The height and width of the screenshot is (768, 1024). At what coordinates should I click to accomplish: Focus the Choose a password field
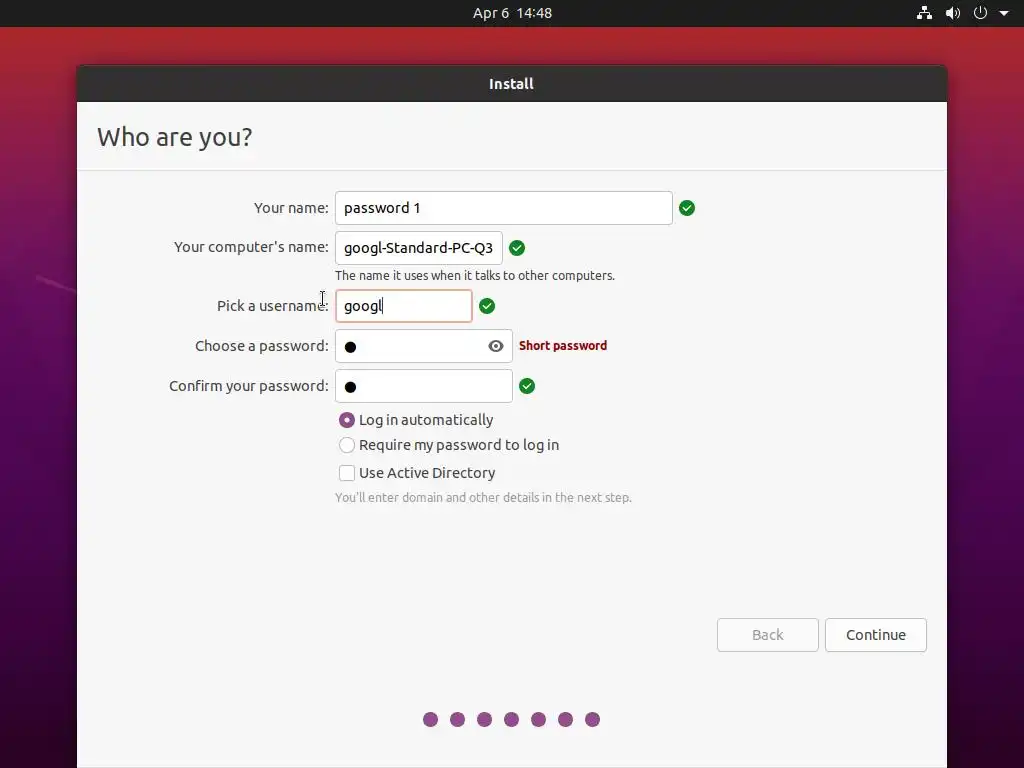pos(424,346)
